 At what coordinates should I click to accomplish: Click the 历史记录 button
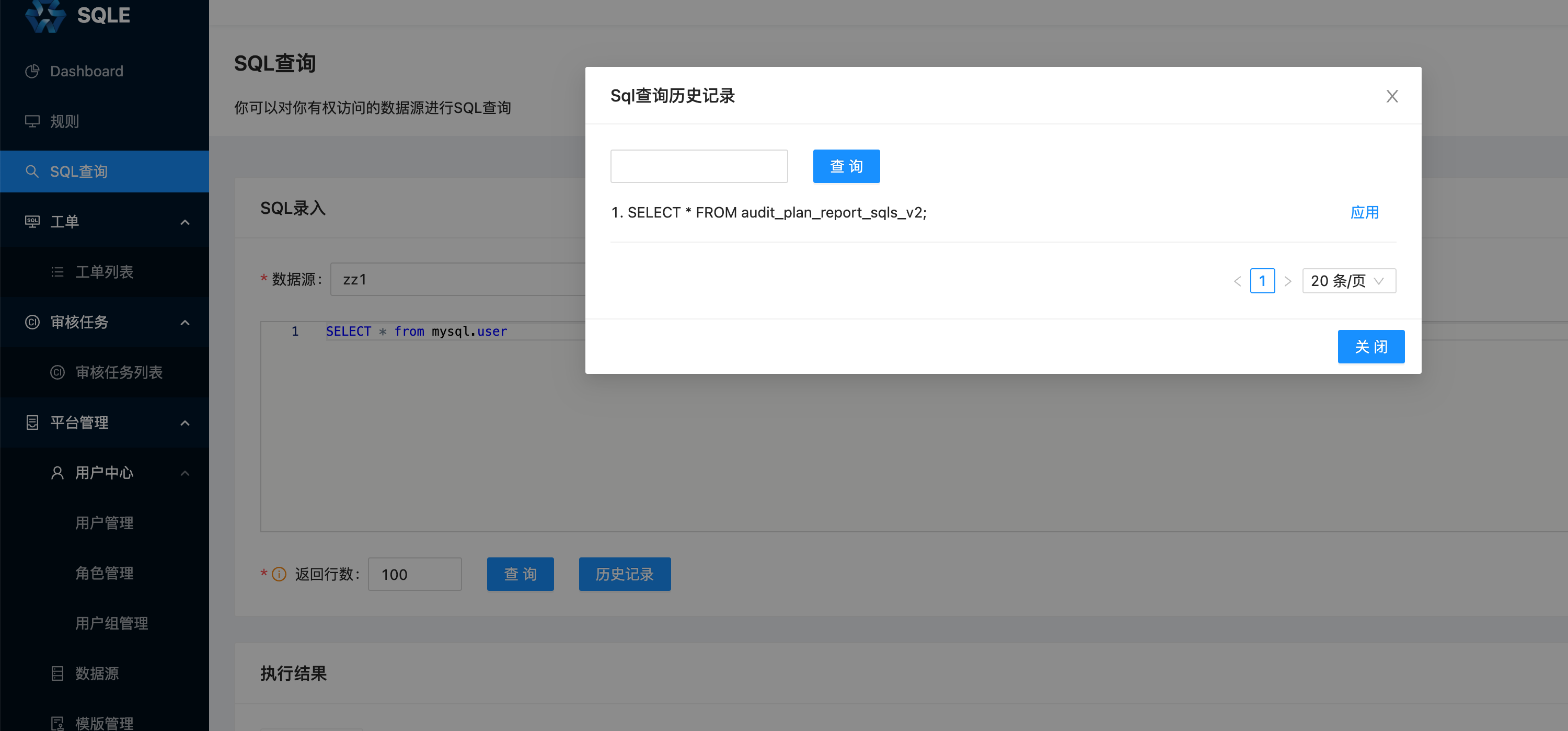(x=625, y=574)
